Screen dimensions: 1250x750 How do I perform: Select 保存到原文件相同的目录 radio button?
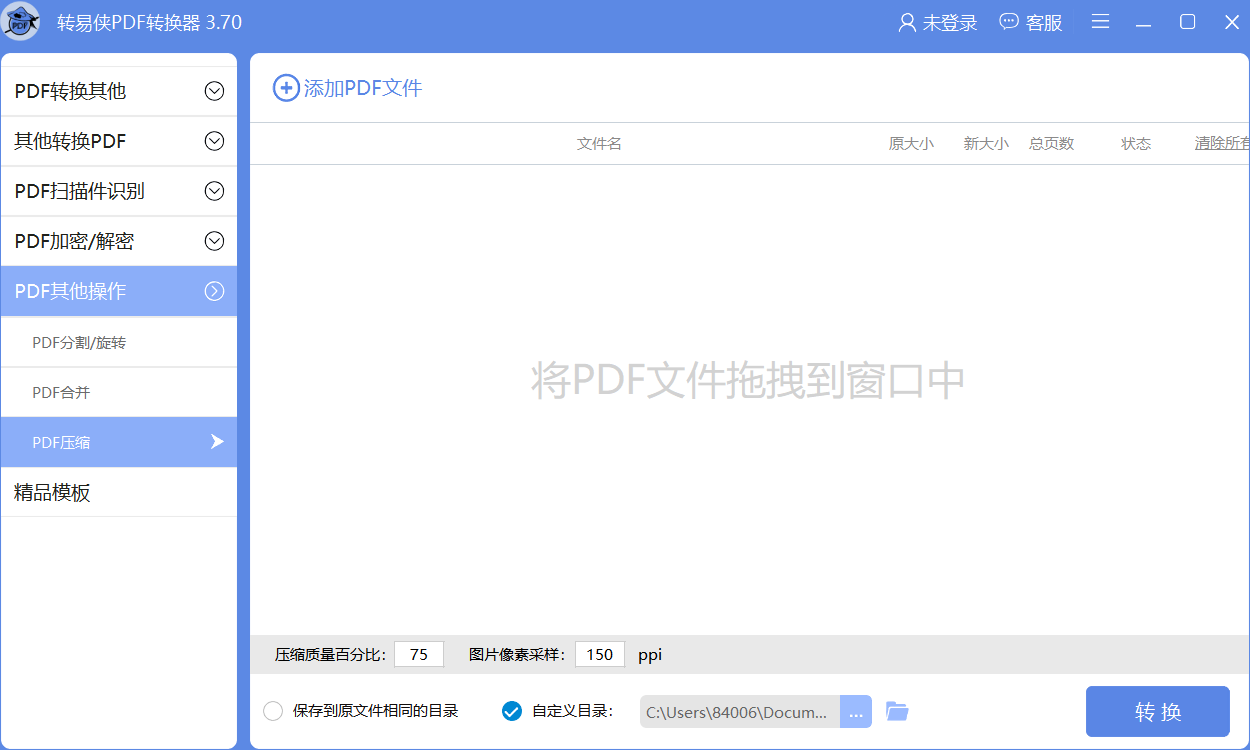(273, 711)
